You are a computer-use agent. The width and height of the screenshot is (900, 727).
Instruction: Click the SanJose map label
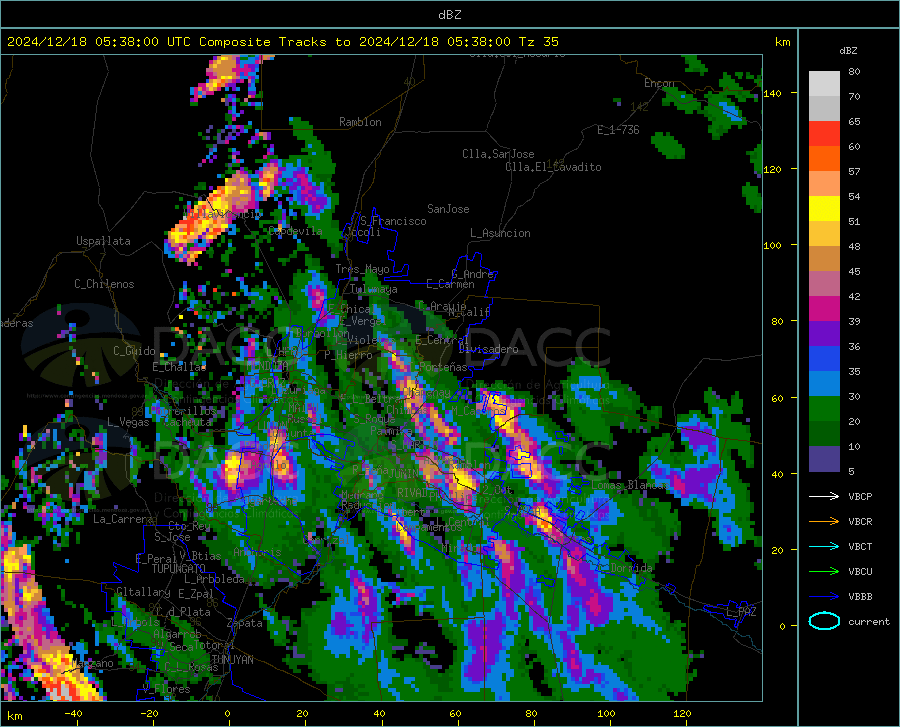448,209
